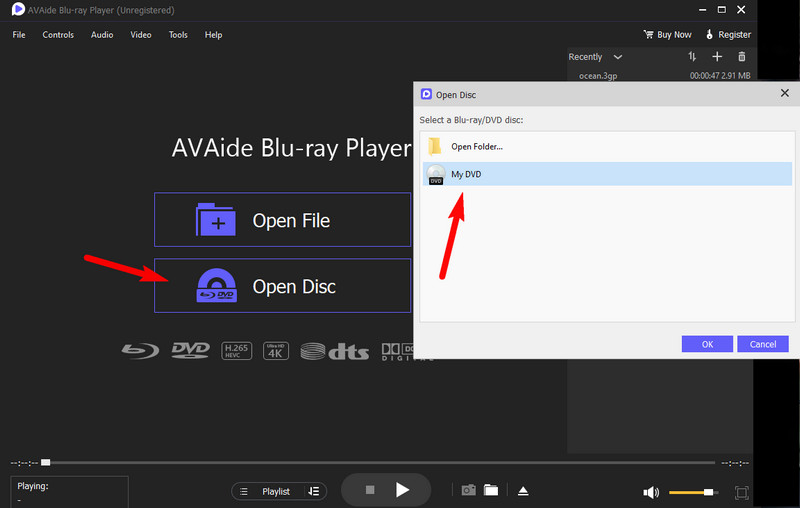Enter fullscreen with the corner icon
This screenshot has width=800, height=508.
(x=741, y=492)
